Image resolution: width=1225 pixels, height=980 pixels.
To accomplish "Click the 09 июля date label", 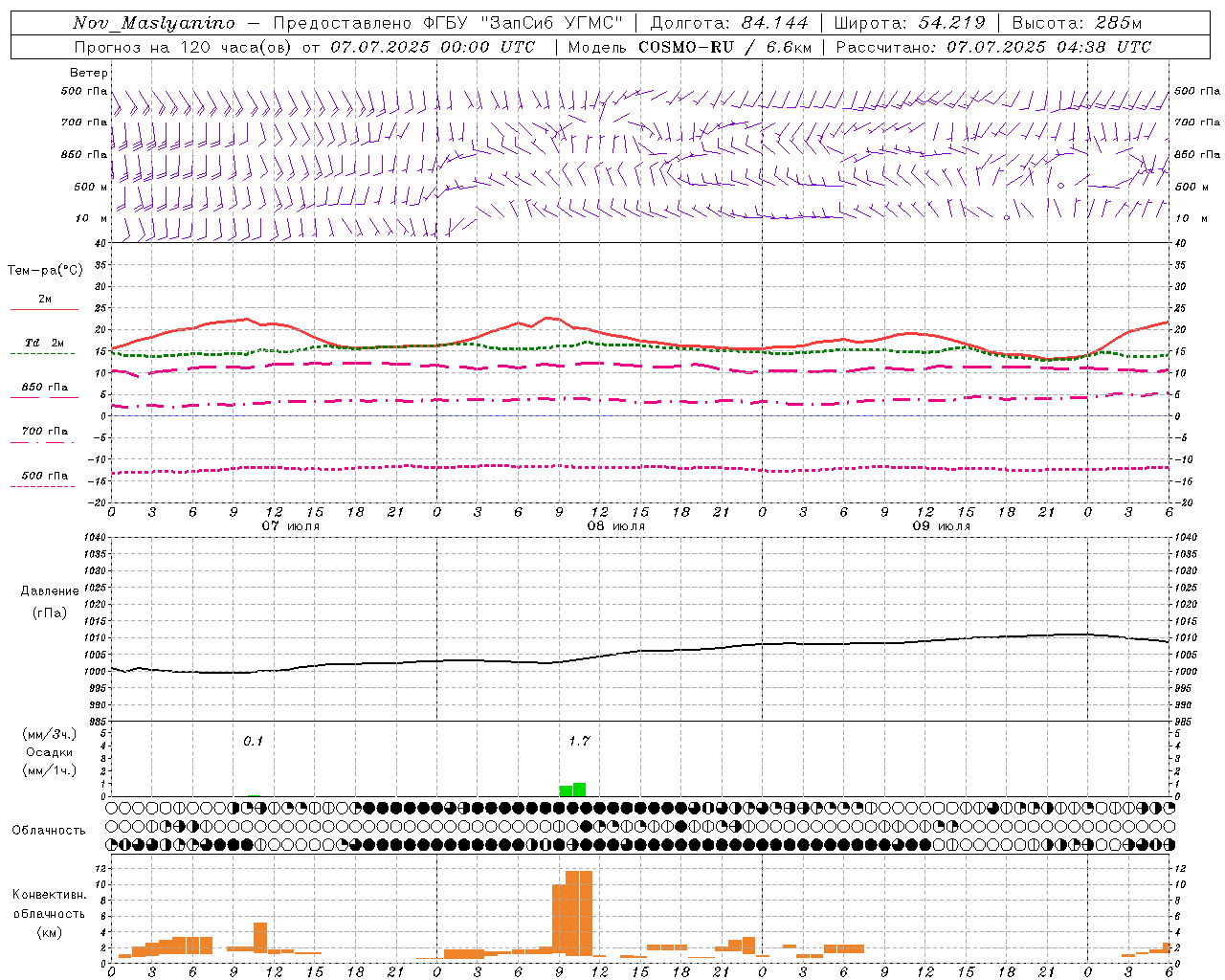I will tap(941, 526).
